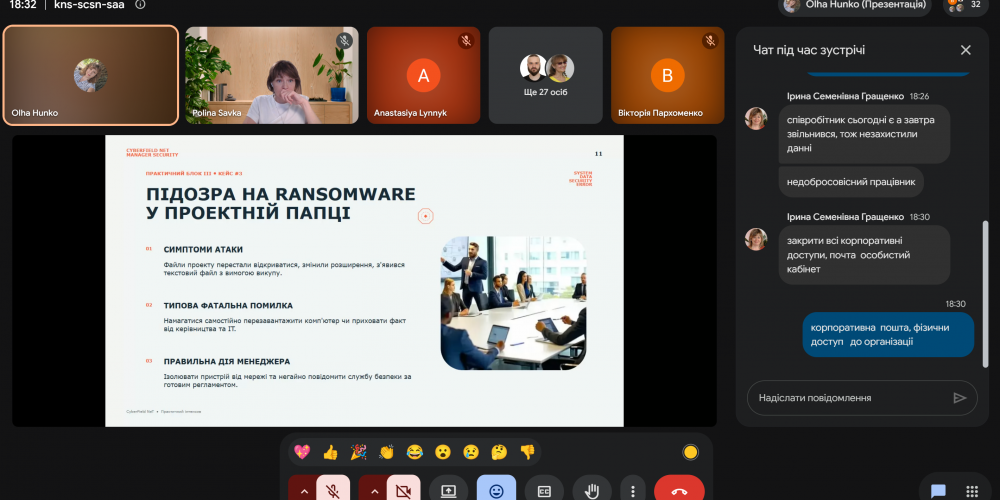Expand audio settings chevron next to microphone
This screenshot has width=1000, height=500.
tap(304, 490)
